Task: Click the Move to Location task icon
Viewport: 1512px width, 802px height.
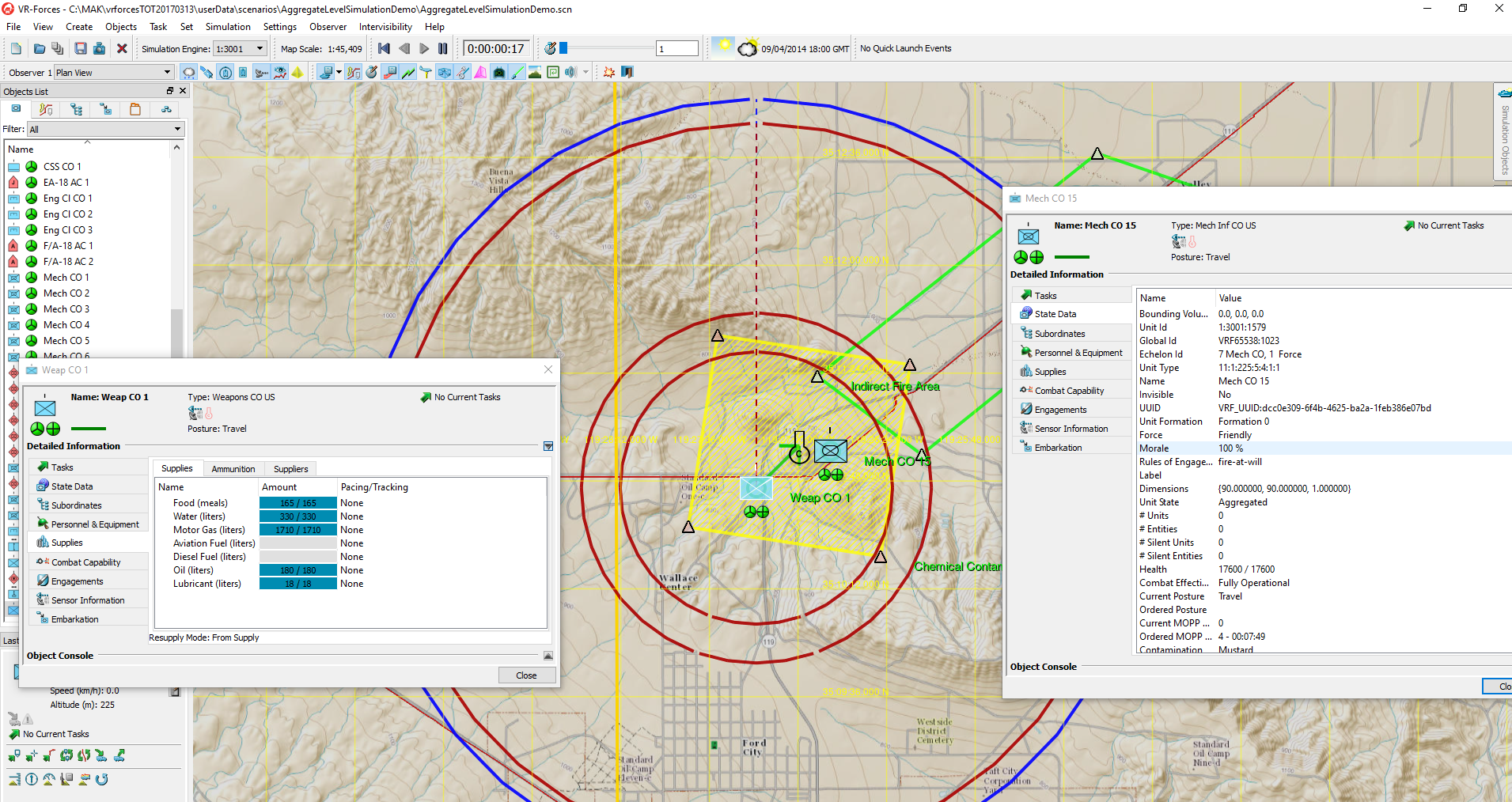Action: 32,755
